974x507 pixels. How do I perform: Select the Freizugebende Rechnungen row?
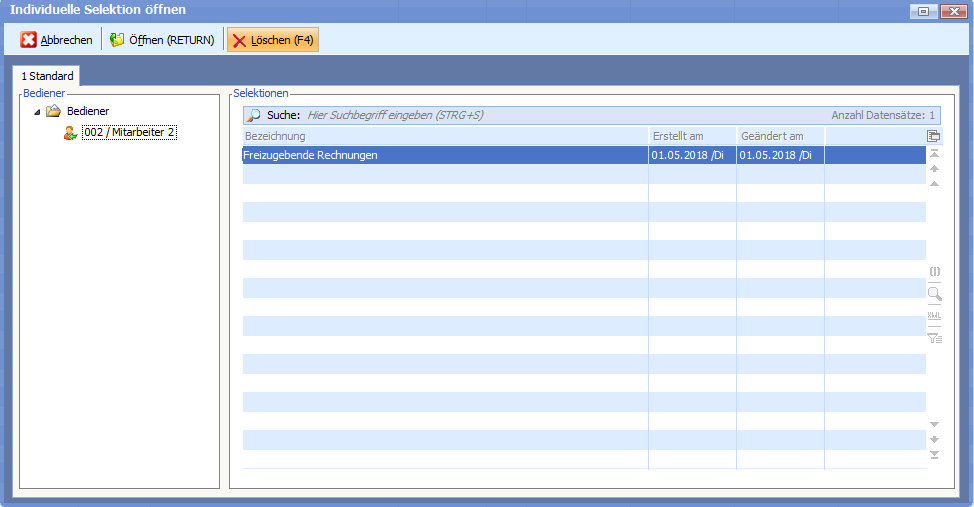coord(445,155)
